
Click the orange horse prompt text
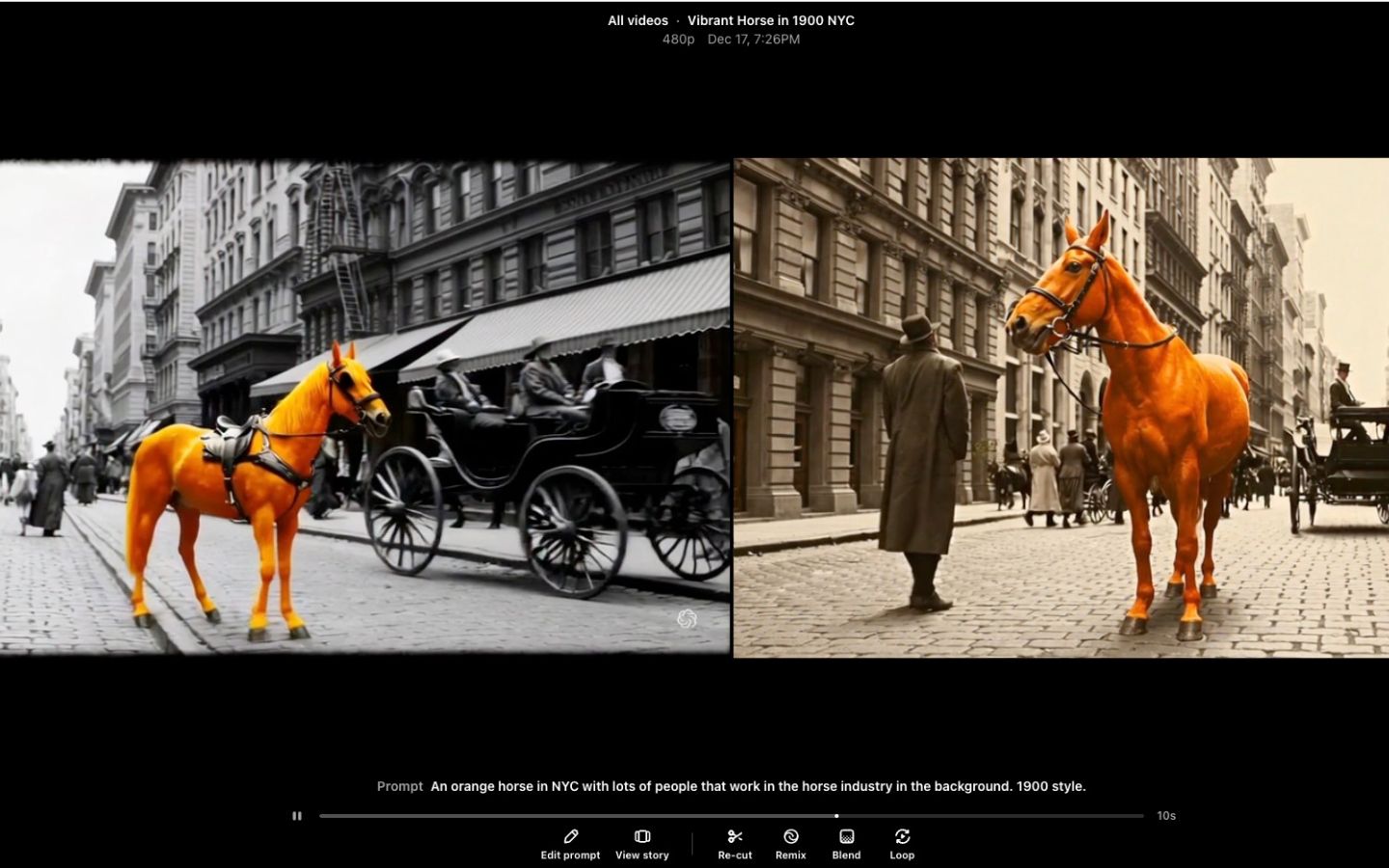[757, 786]
